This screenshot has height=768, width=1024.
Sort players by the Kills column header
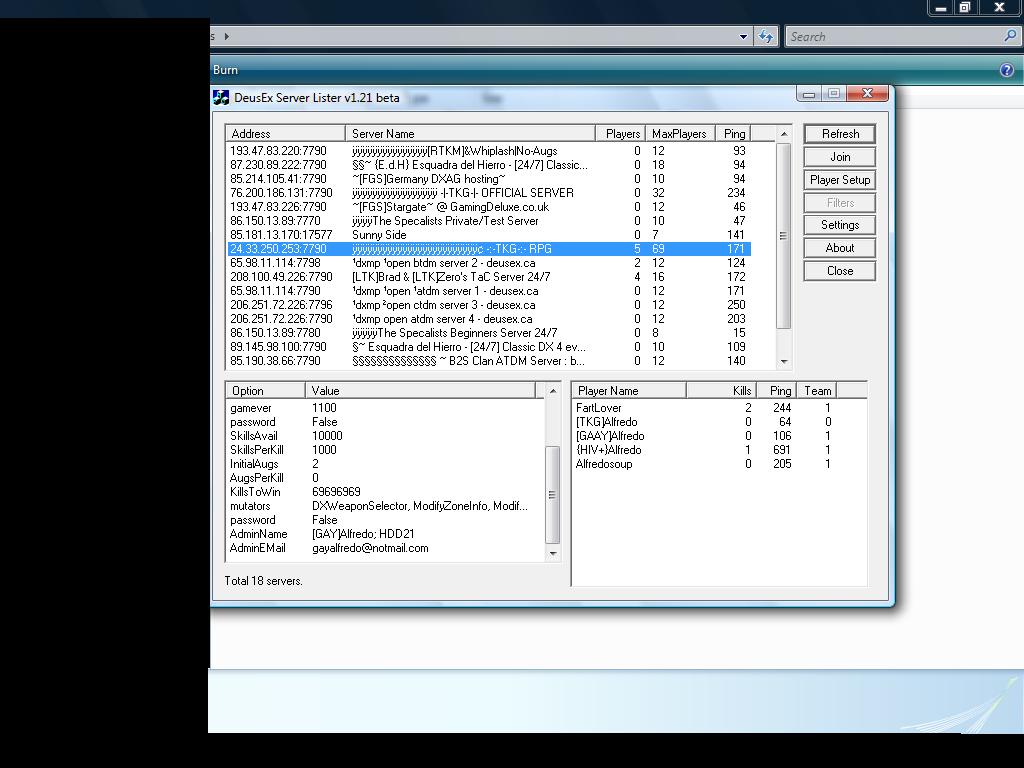pyautogui.click(x=721, y=391)
